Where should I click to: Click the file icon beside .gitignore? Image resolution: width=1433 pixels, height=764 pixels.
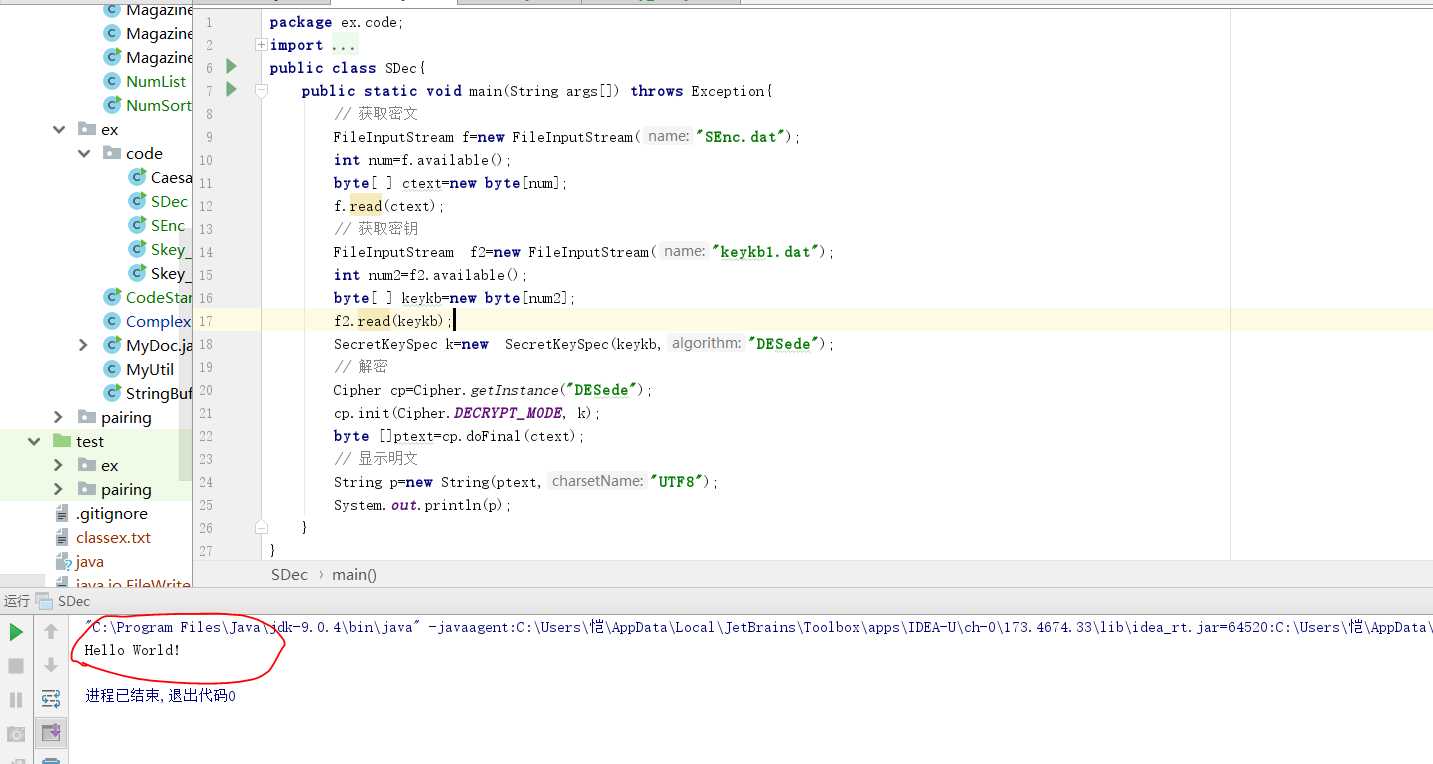point(63,513)
